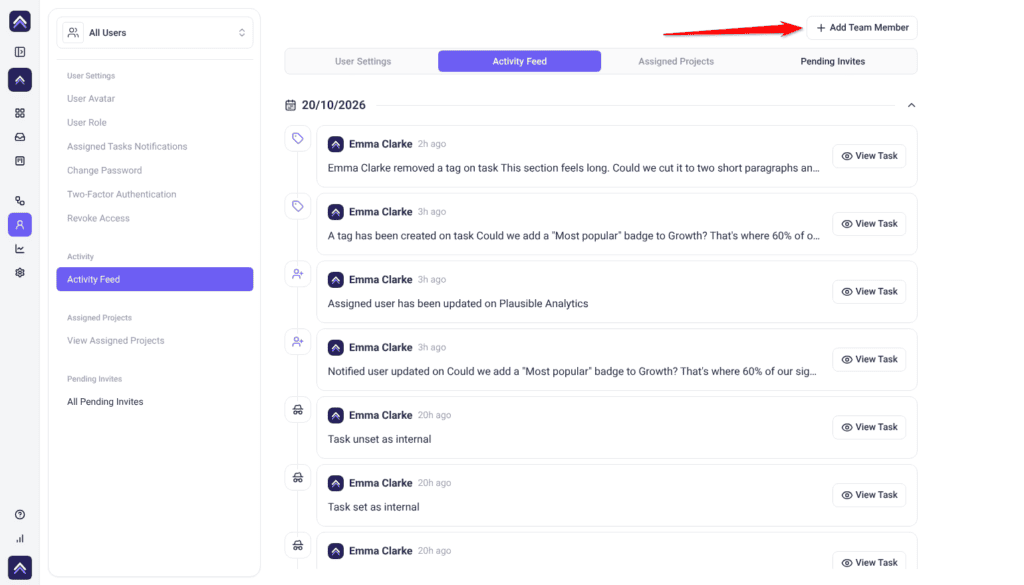This screenshot has width=1024, height=585.
Task: Select Revoke Access in left menu
Action: (98, 218)
